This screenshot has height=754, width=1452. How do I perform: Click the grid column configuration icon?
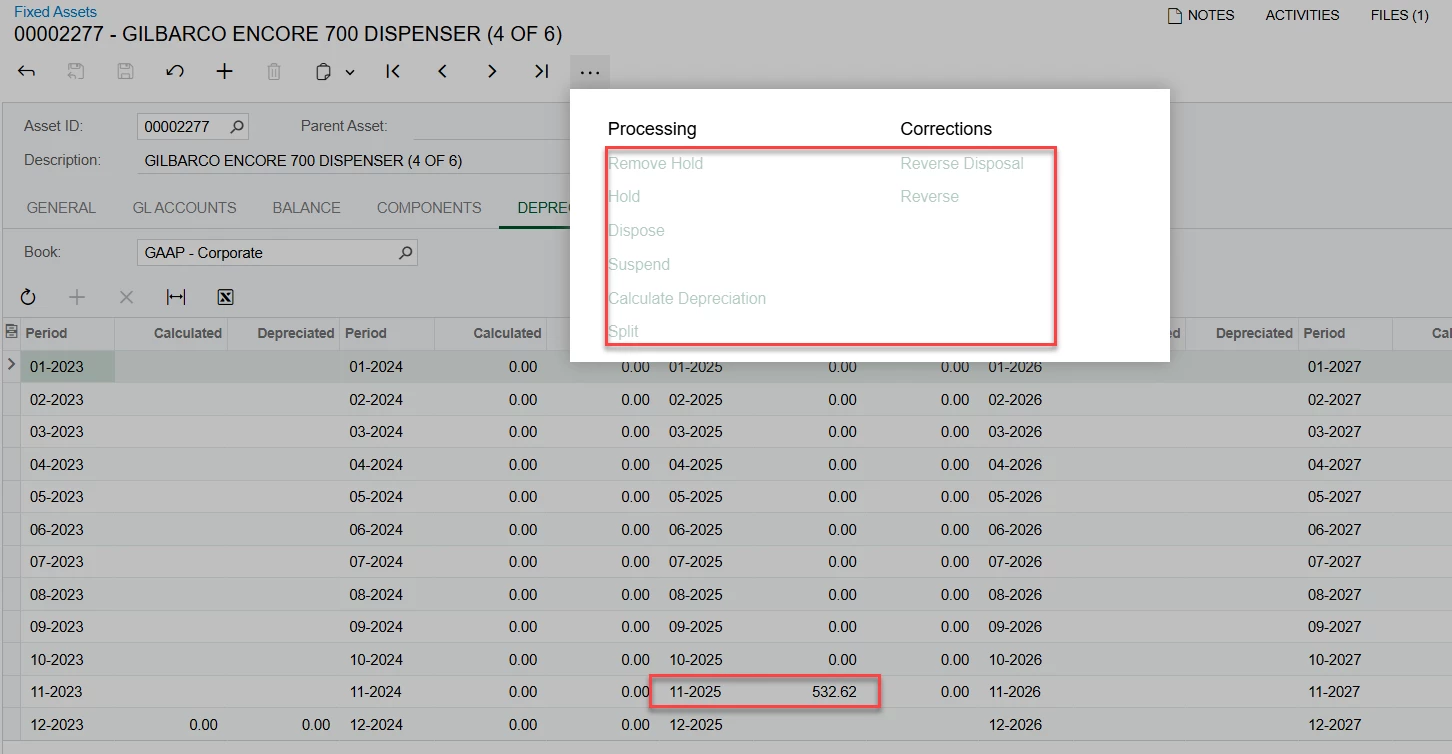pos(11,332)
